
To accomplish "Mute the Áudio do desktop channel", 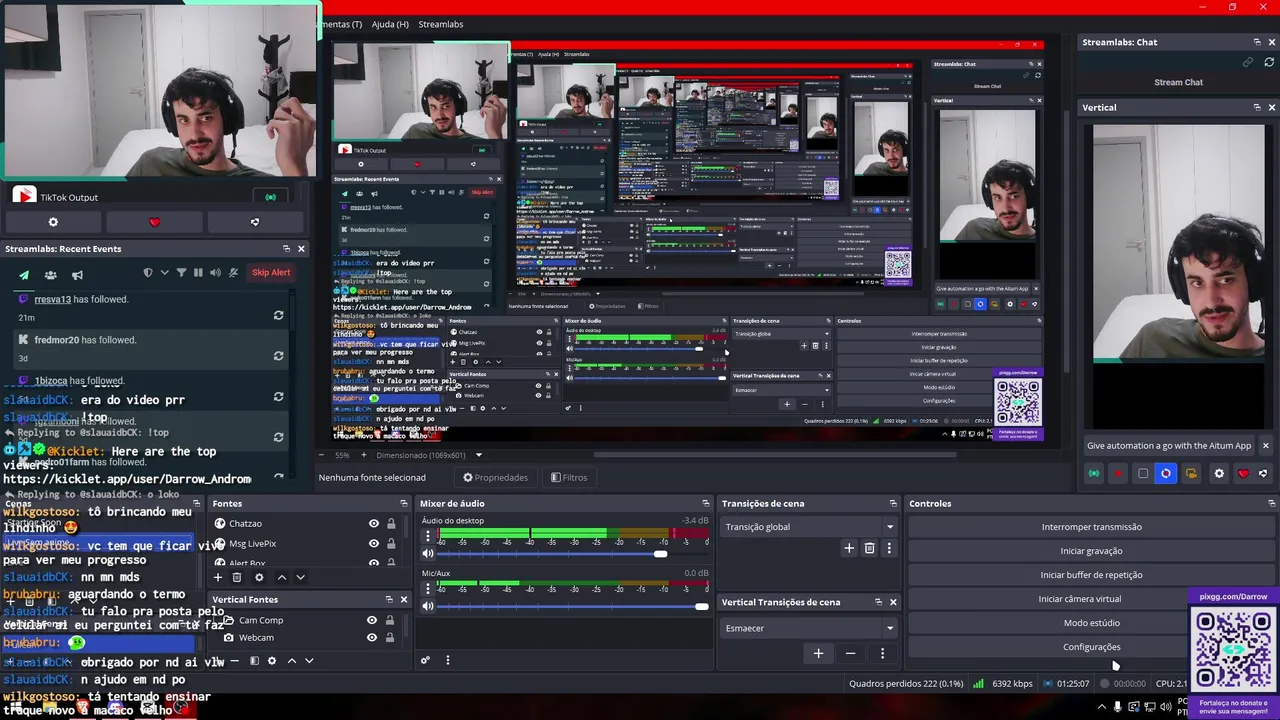I will tap(428, 554).
